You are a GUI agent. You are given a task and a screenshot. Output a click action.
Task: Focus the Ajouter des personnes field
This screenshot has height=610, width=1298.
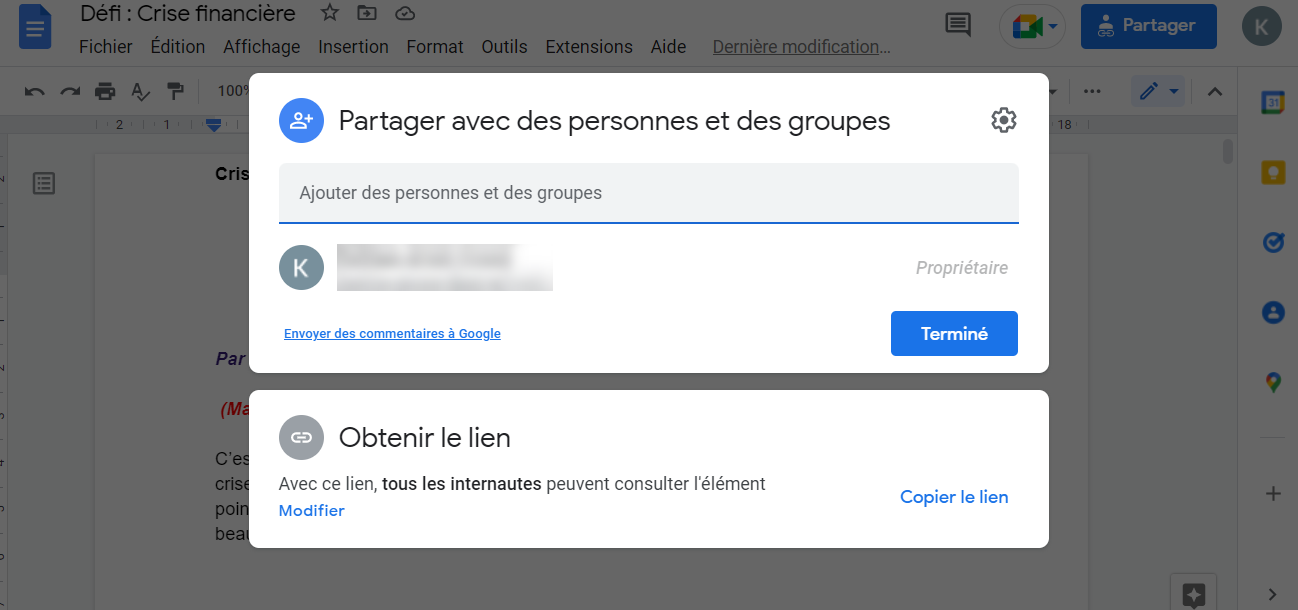tap(648, 193)
